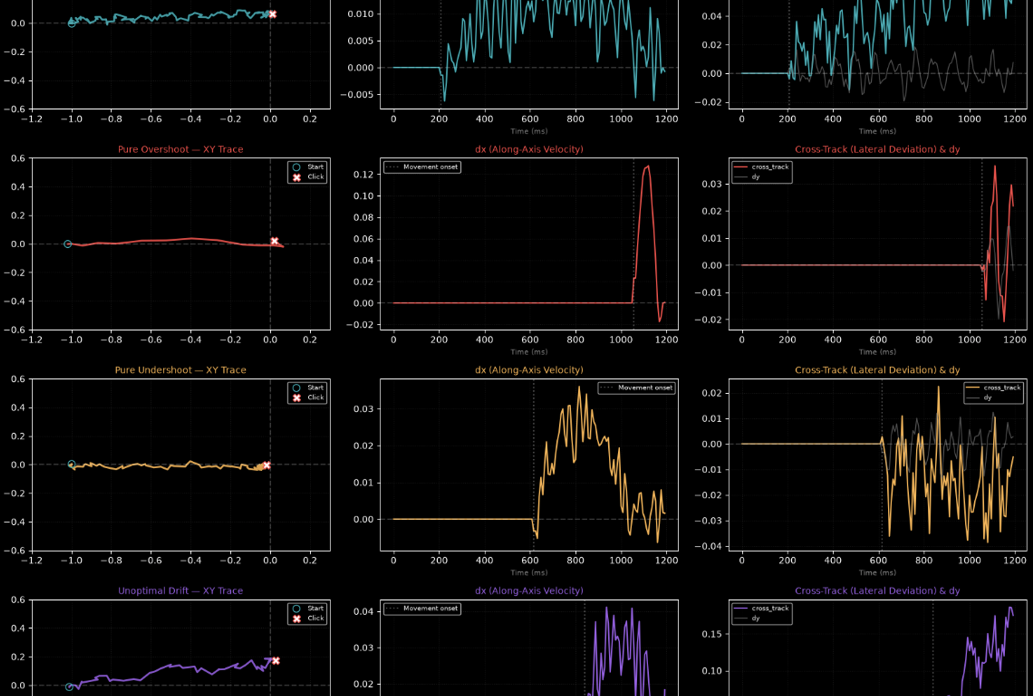Click the "Pure Undershoot — XY Trace" title

coord(181,370)
